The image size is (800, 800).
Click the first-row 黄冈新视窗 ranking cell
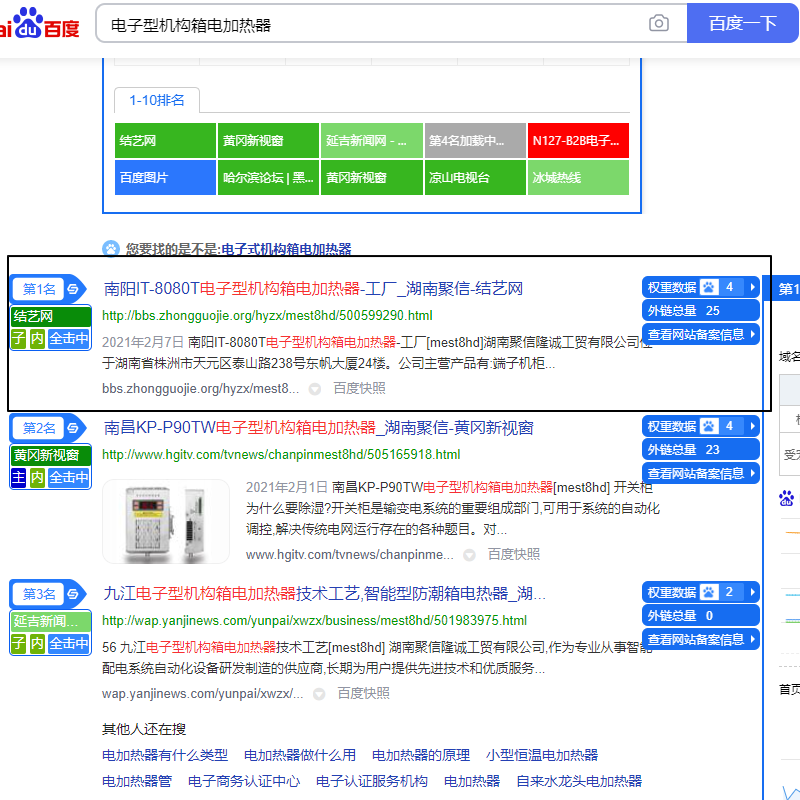tap(268, 140)
